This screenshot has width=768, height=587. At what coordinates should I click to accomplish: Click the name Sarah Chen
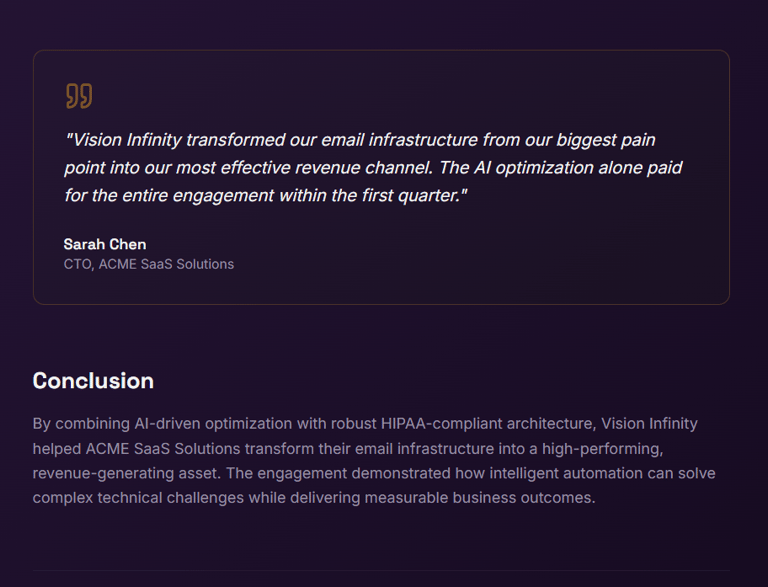[105, 244]
